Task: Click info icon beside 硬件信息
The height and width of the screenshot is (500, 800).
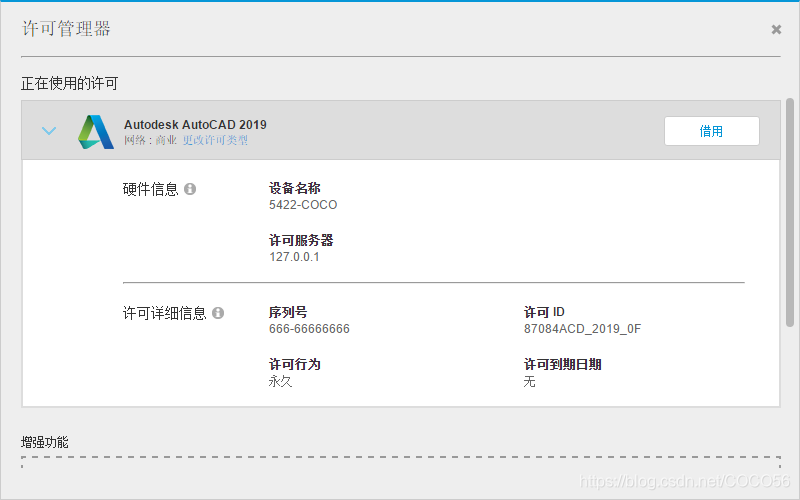Action: click(x=190, y=189)
